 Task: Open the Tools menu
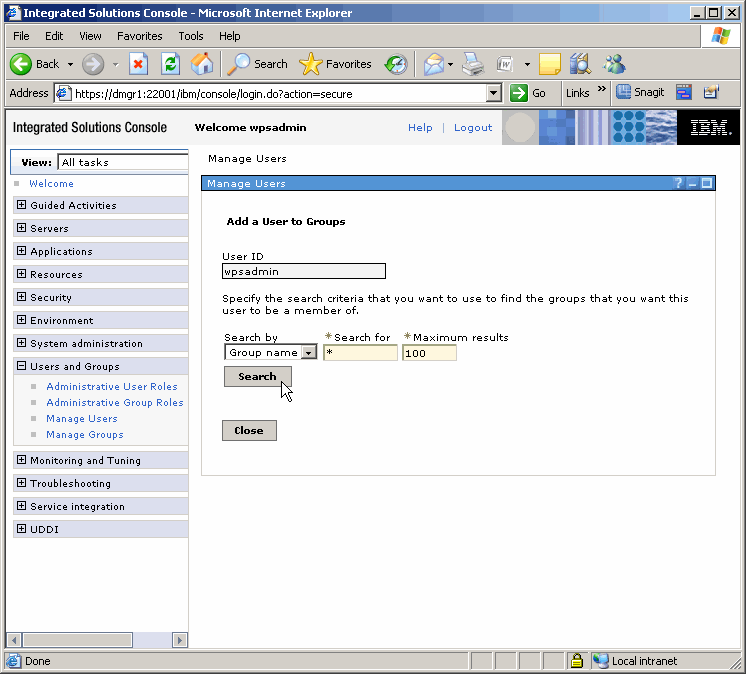pyautogui.click(x=190, y=36)
